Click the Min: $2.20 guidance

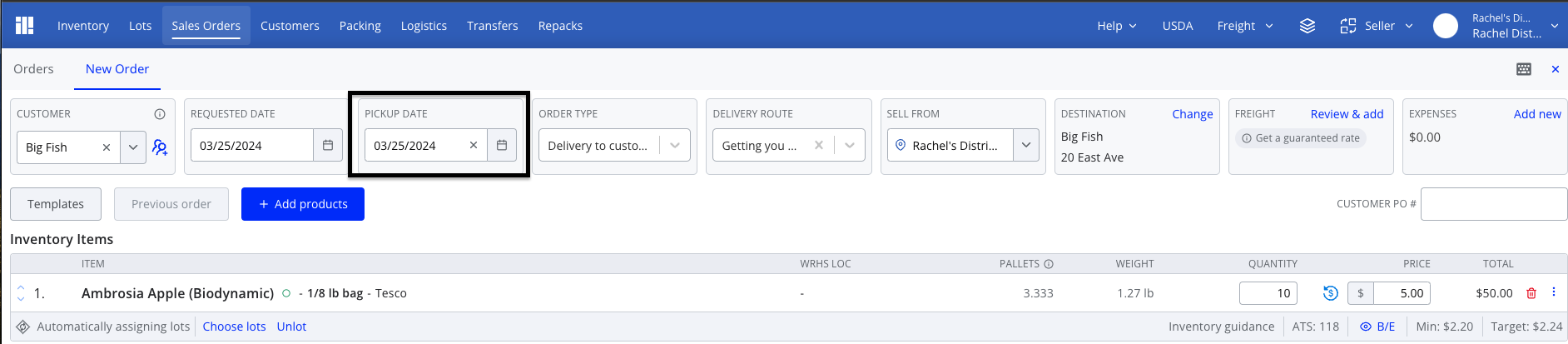click(1445, 327)
